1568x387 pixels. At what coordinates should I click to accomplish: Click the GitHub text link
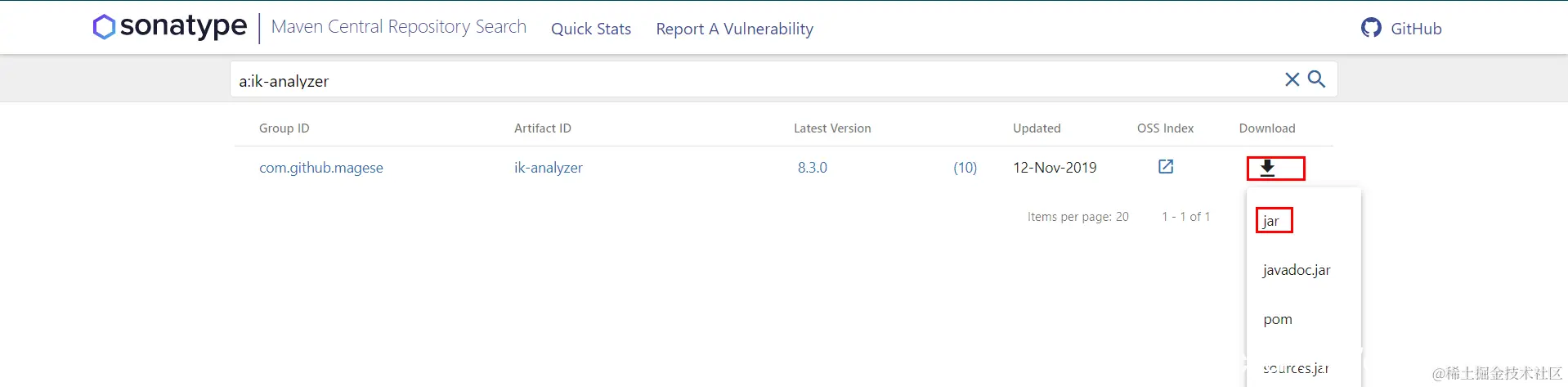click(1417, 29)
